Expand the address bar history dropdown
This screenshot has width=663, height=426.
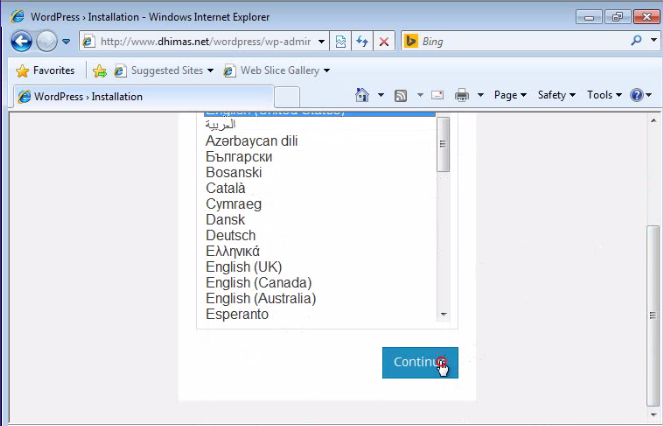(321, 41)
